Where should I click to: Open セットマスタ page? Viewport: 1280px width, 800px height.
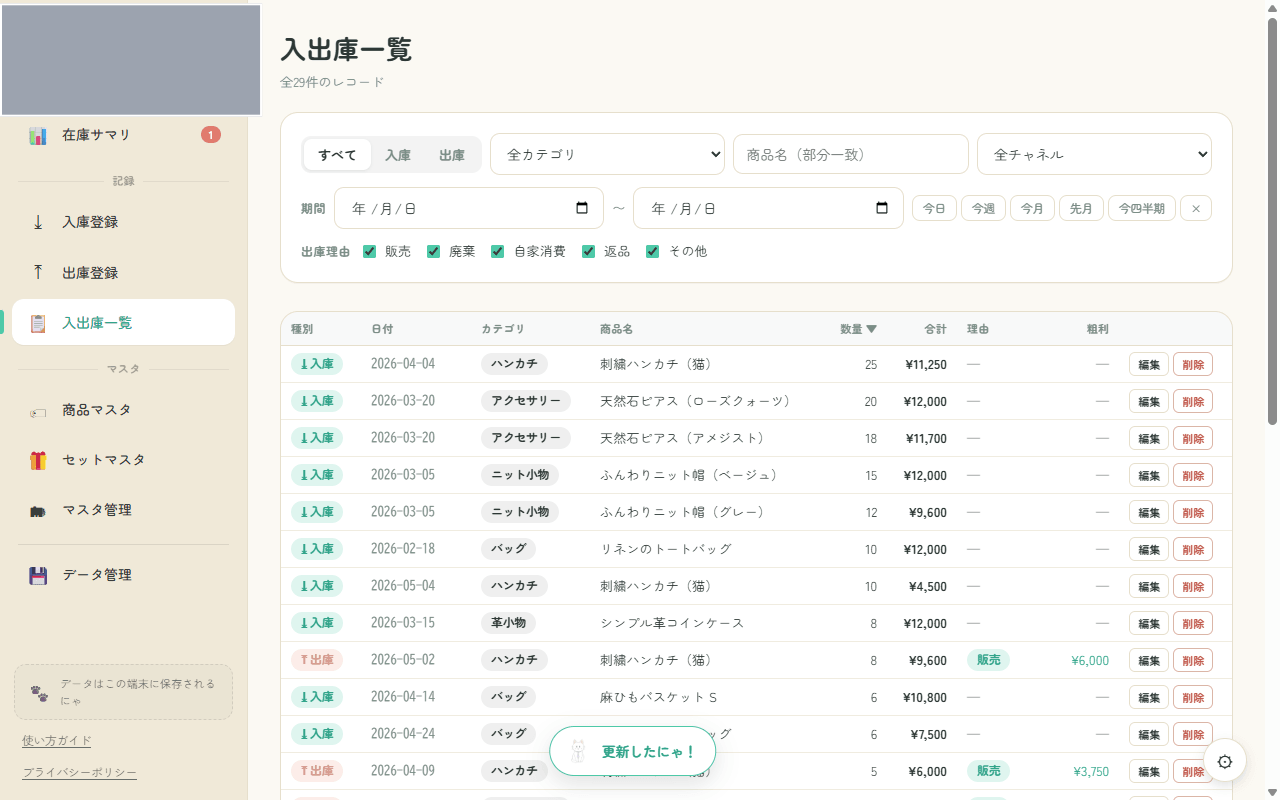123,460
